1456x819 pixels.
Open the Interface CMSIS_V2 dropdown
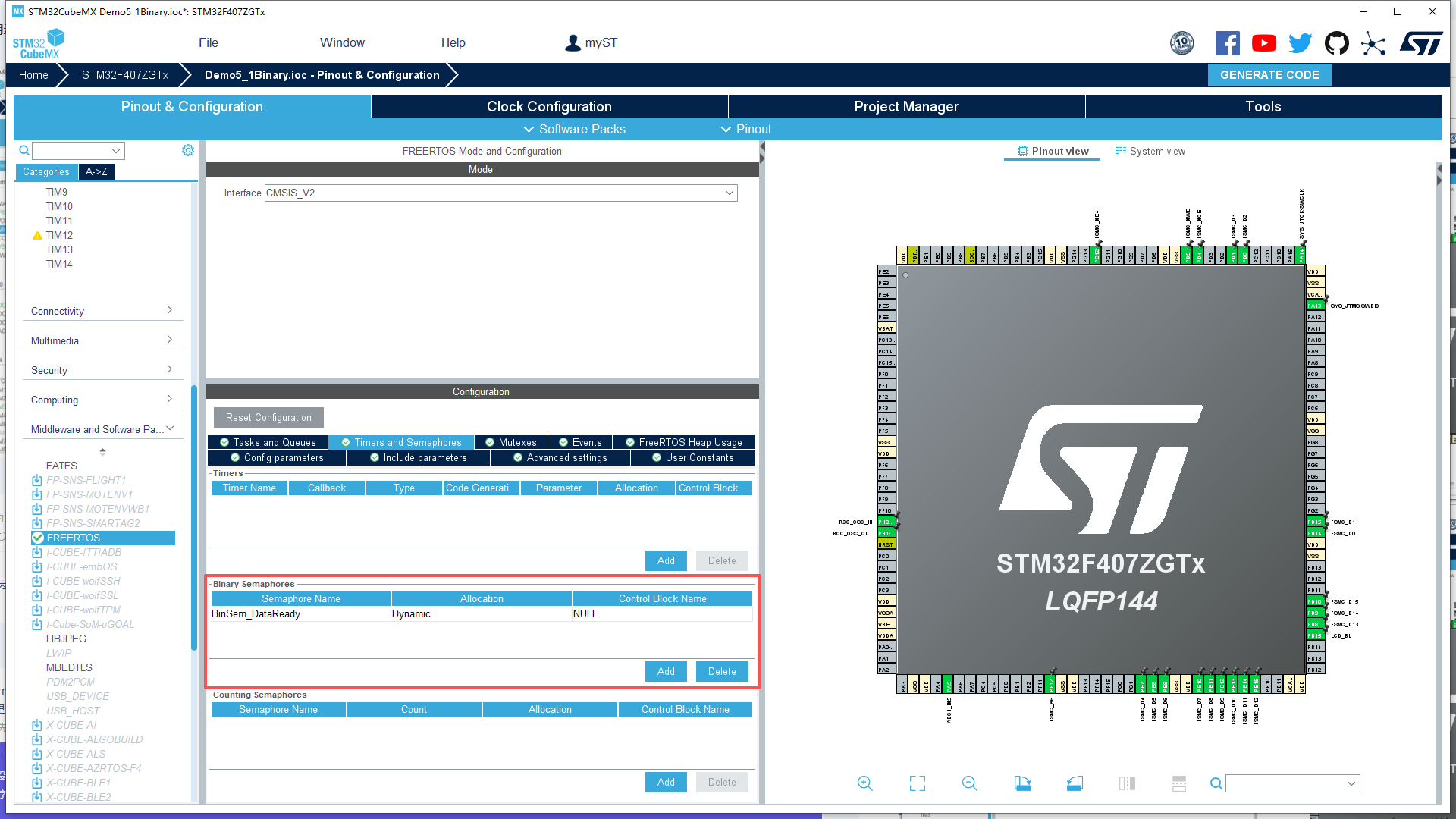coord(500,193)
